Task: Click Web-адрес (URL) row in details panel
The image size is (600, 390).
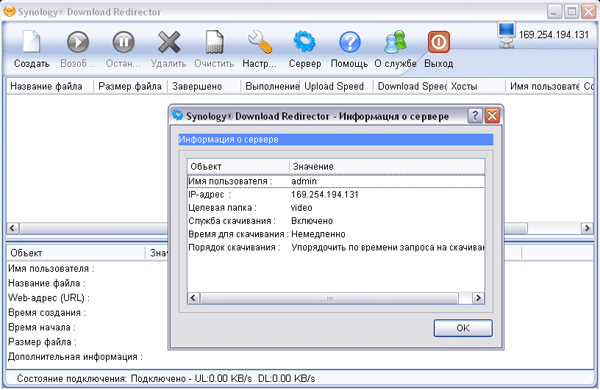Action: 49,298
